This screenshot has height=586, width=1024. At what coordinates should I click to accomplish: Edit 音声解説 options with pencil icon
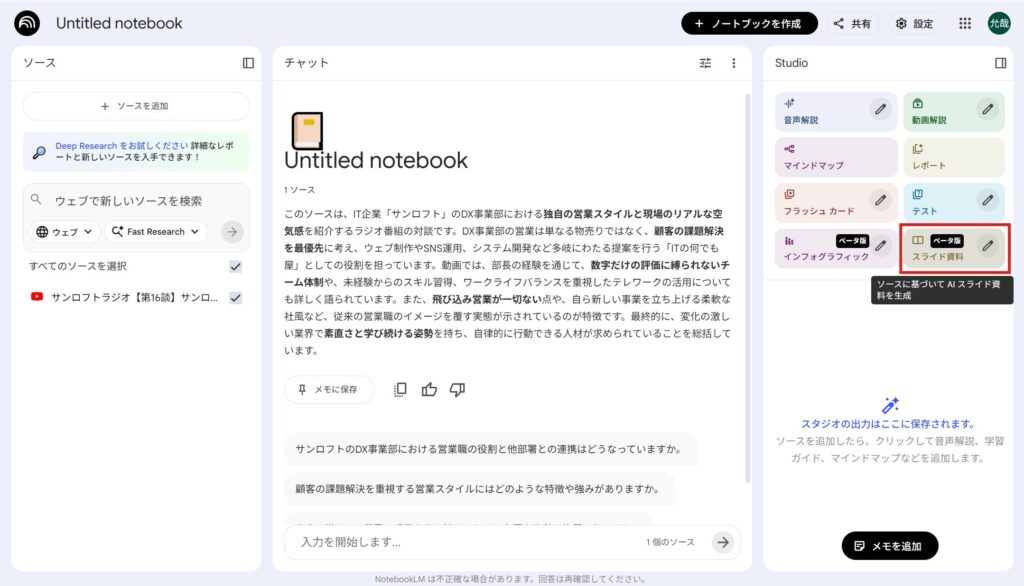point(880,109)
